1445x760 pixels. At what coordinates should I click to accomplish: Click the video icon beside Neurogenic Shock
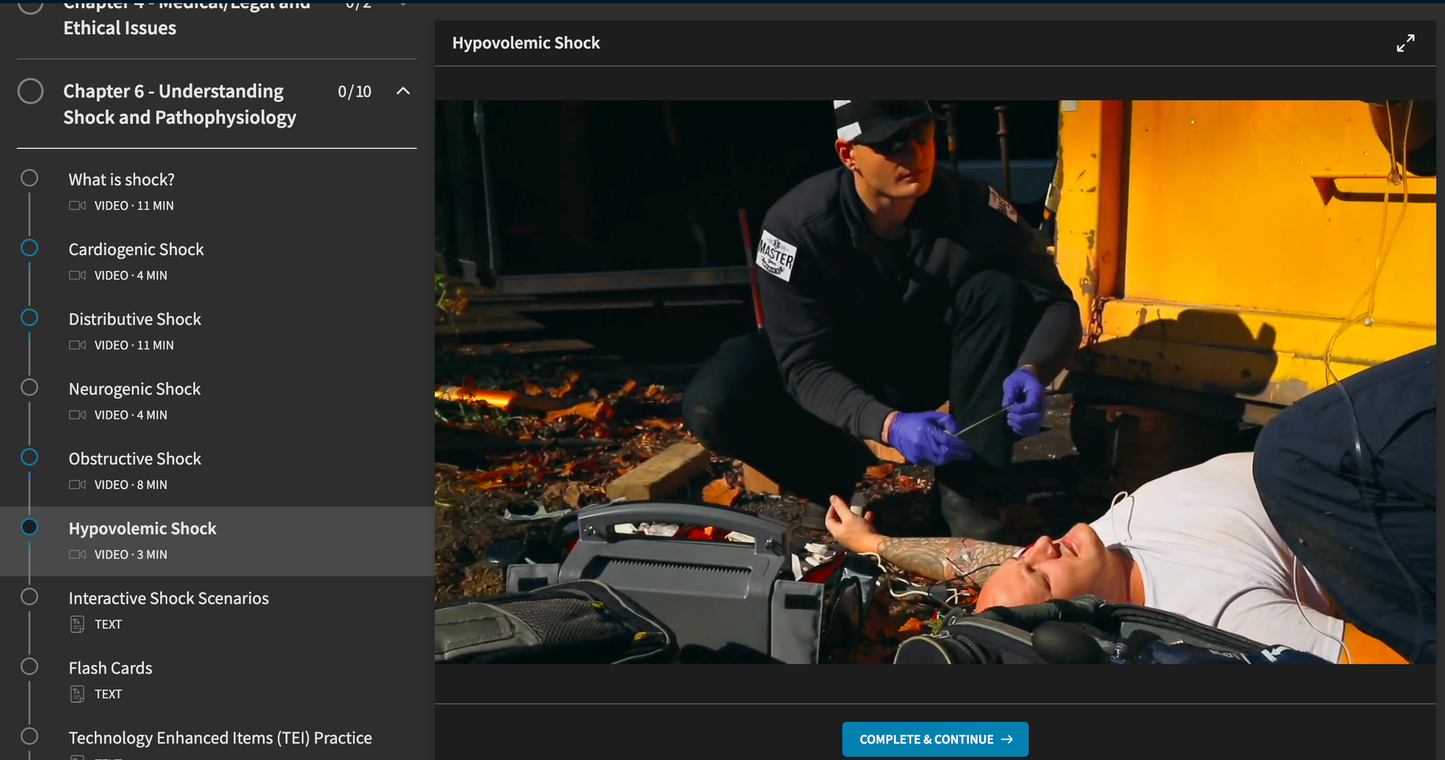77,415
